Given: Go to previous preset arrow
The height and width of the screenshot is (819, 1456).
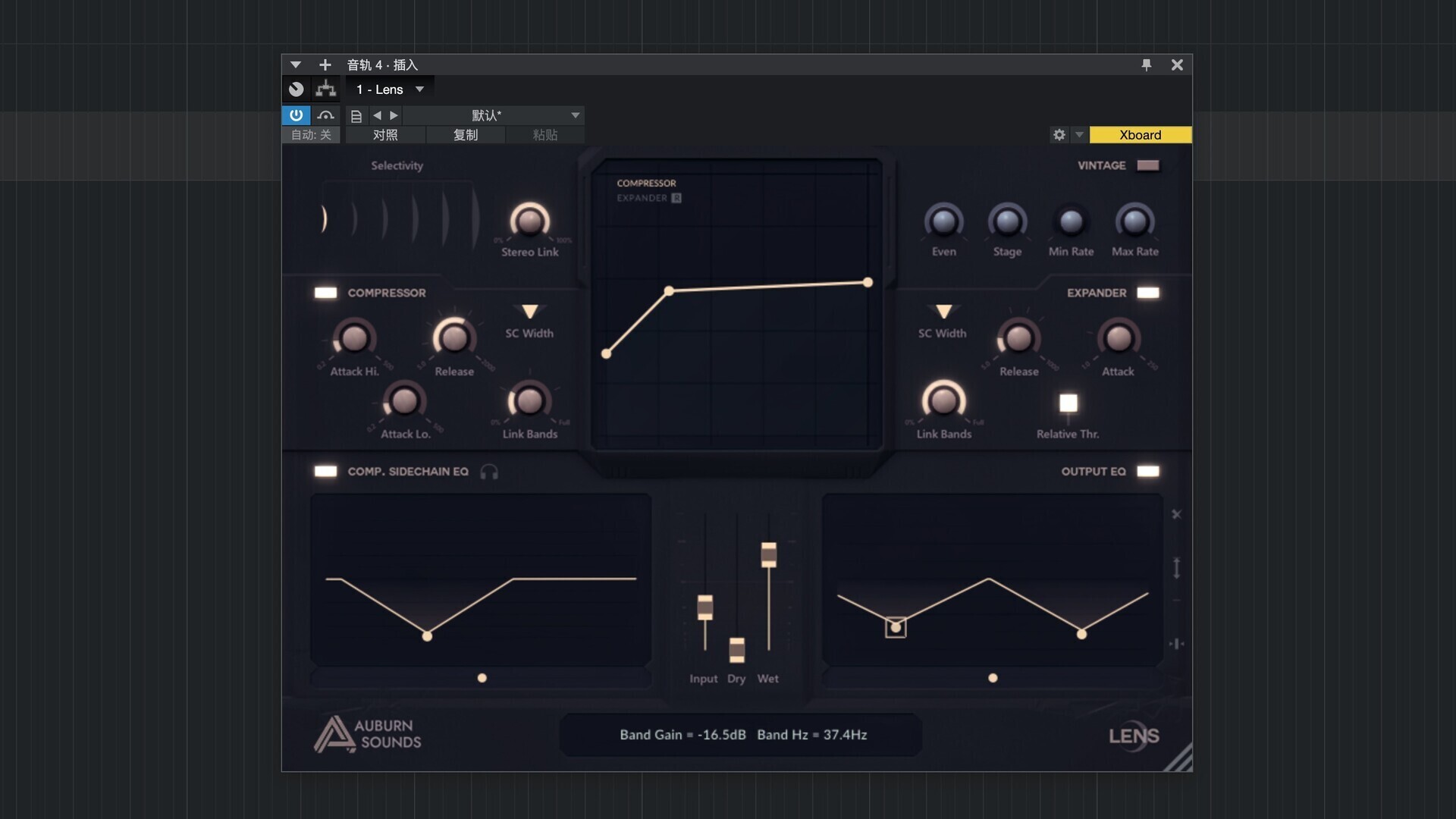Looking at the screenshot, I should 377,115.
